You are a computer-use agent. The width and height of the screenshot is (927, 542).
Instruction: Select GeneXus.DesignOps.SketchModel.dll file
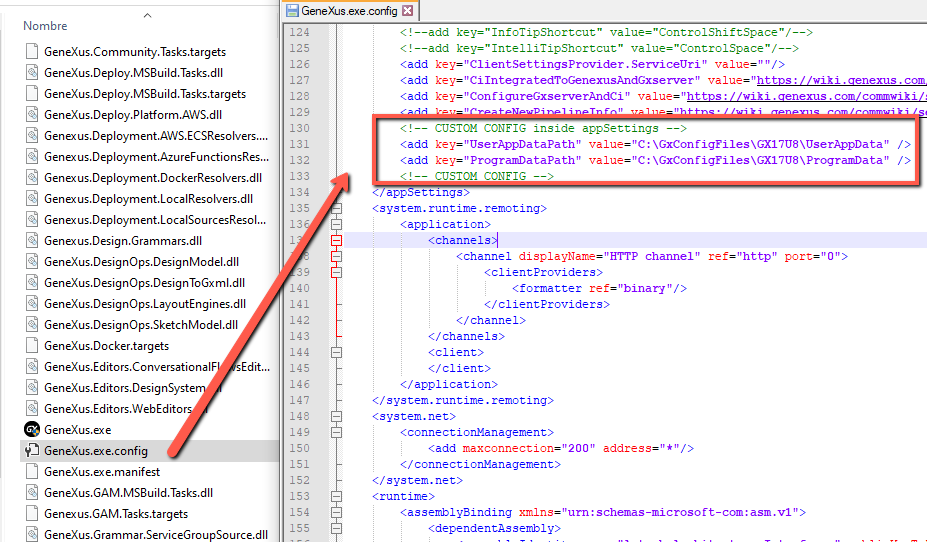click(x=141, y=324)
